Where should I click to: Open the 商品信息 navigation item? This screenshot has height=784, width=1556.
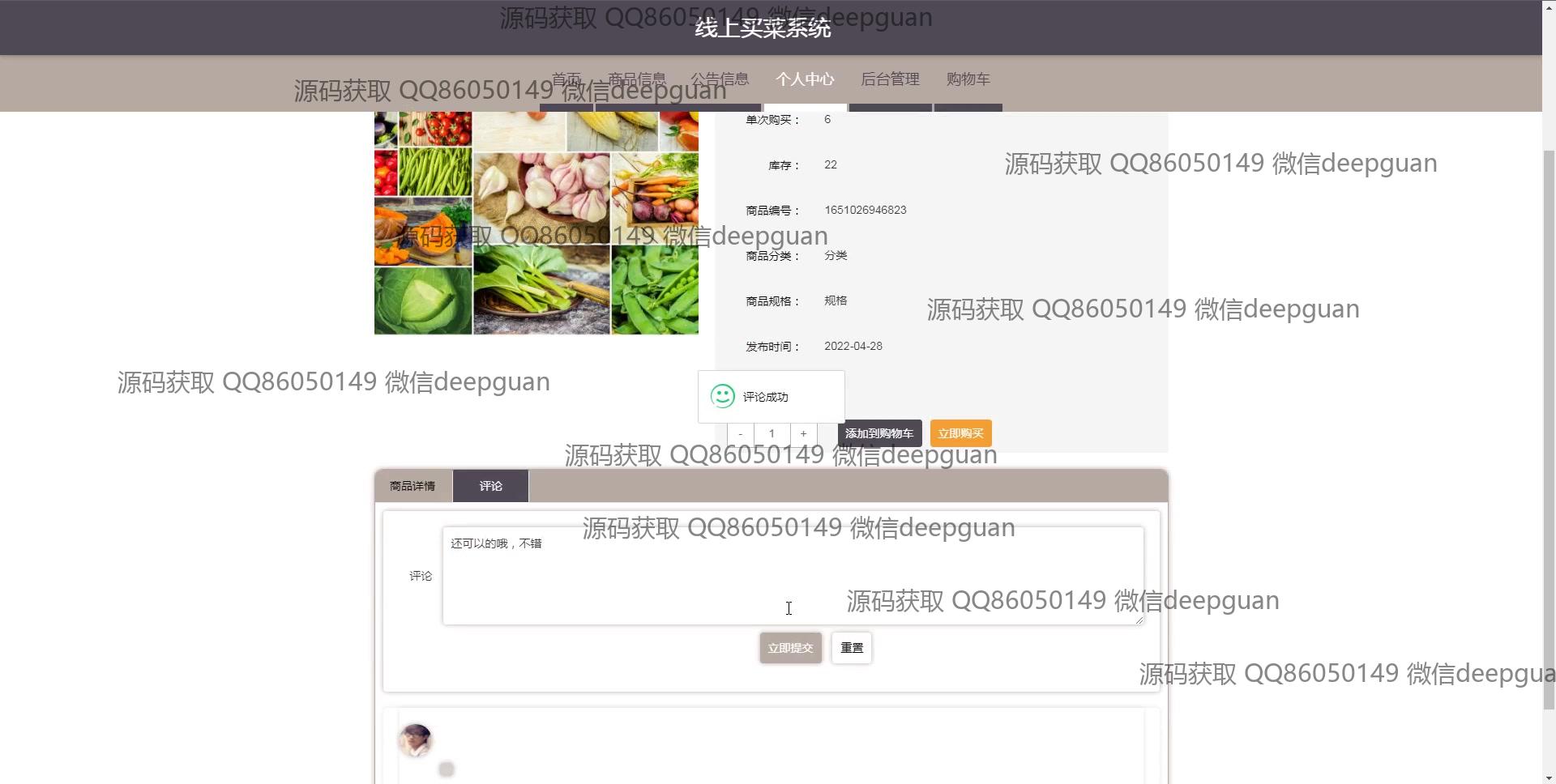[x=637, y=79]
